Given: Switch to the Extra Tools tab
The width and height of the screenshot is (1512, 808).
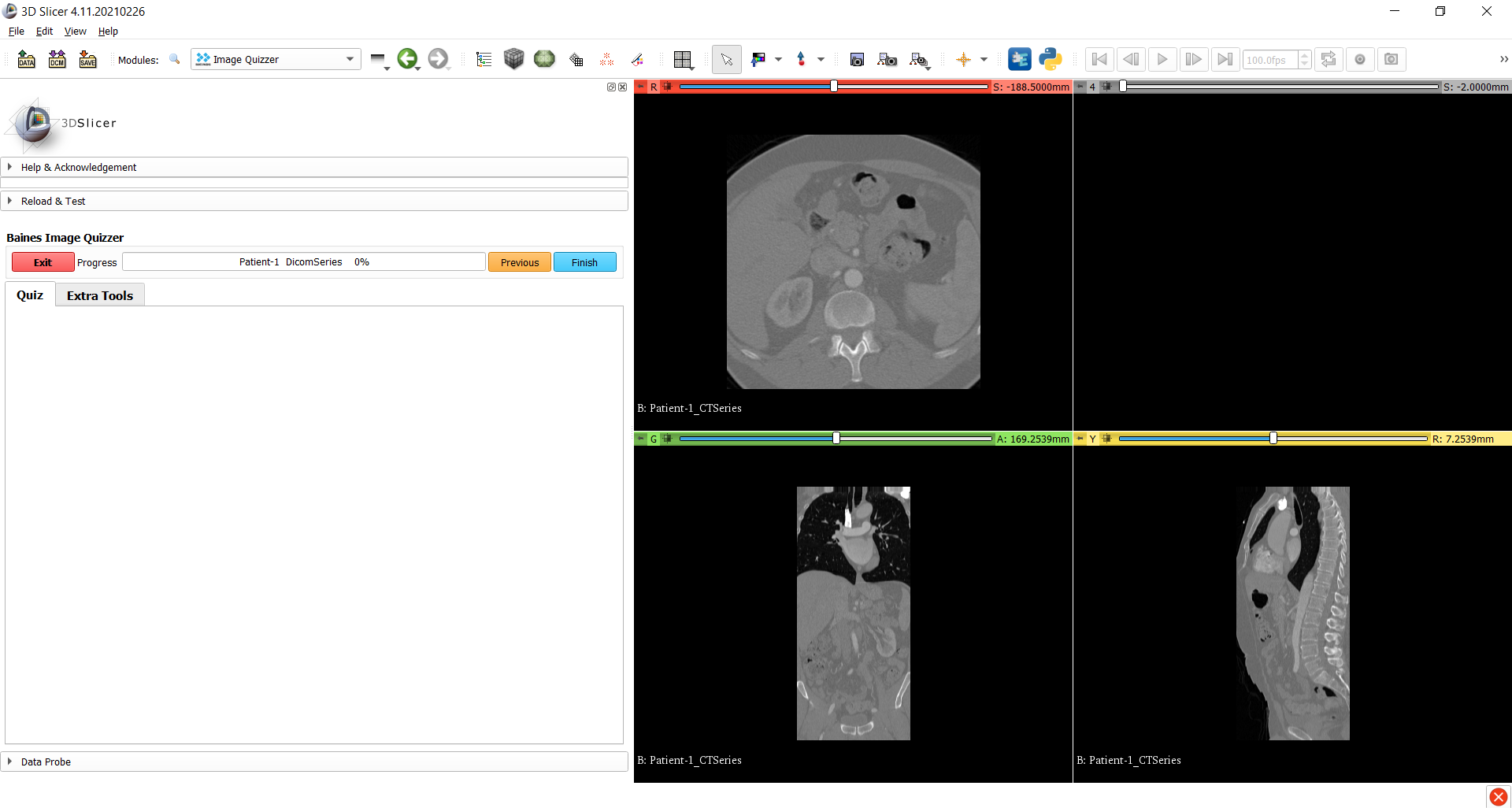Looking at the screenshot, I should 99,295.
